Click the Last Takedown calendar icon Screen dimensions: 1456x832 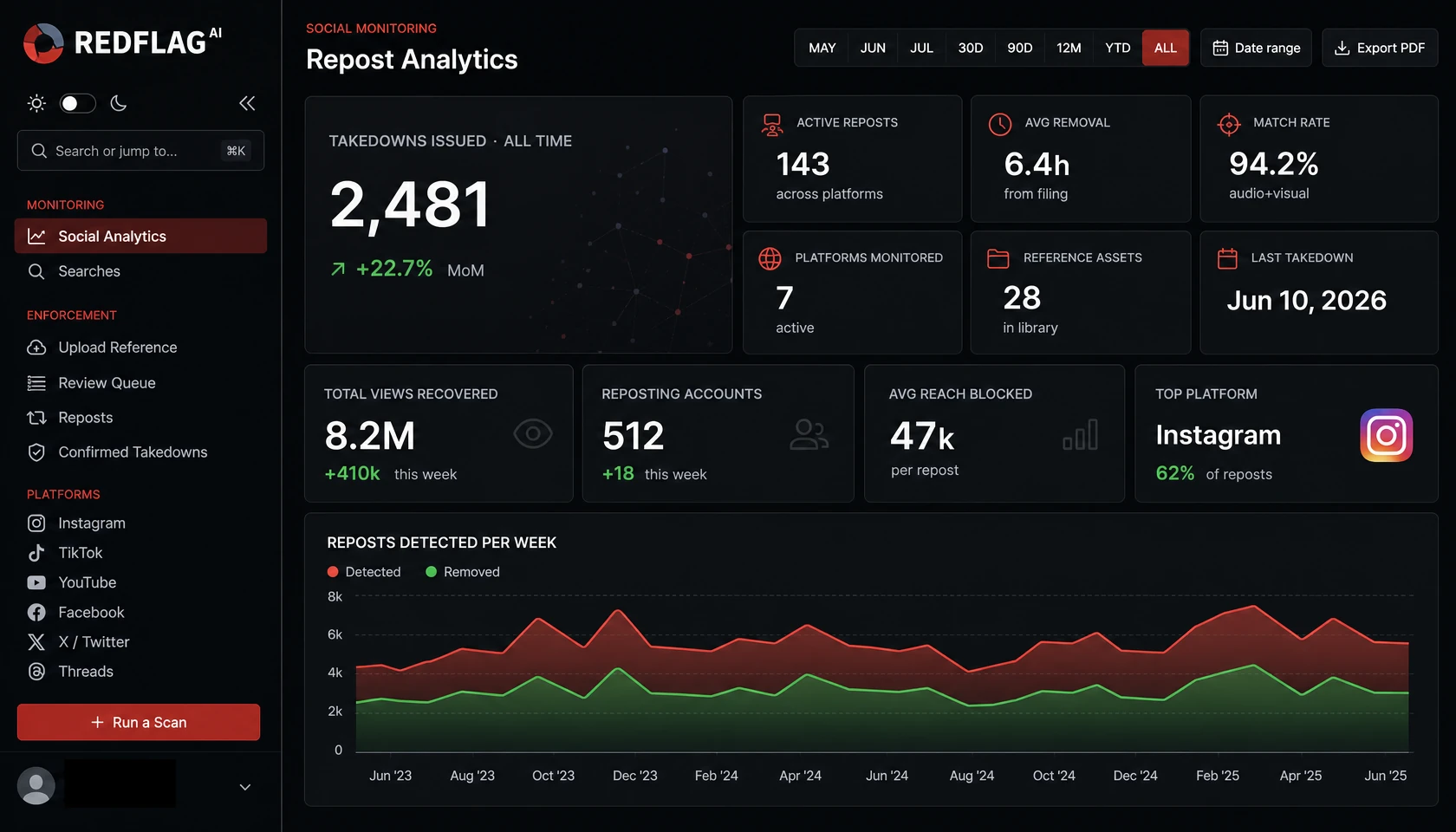1227,258
